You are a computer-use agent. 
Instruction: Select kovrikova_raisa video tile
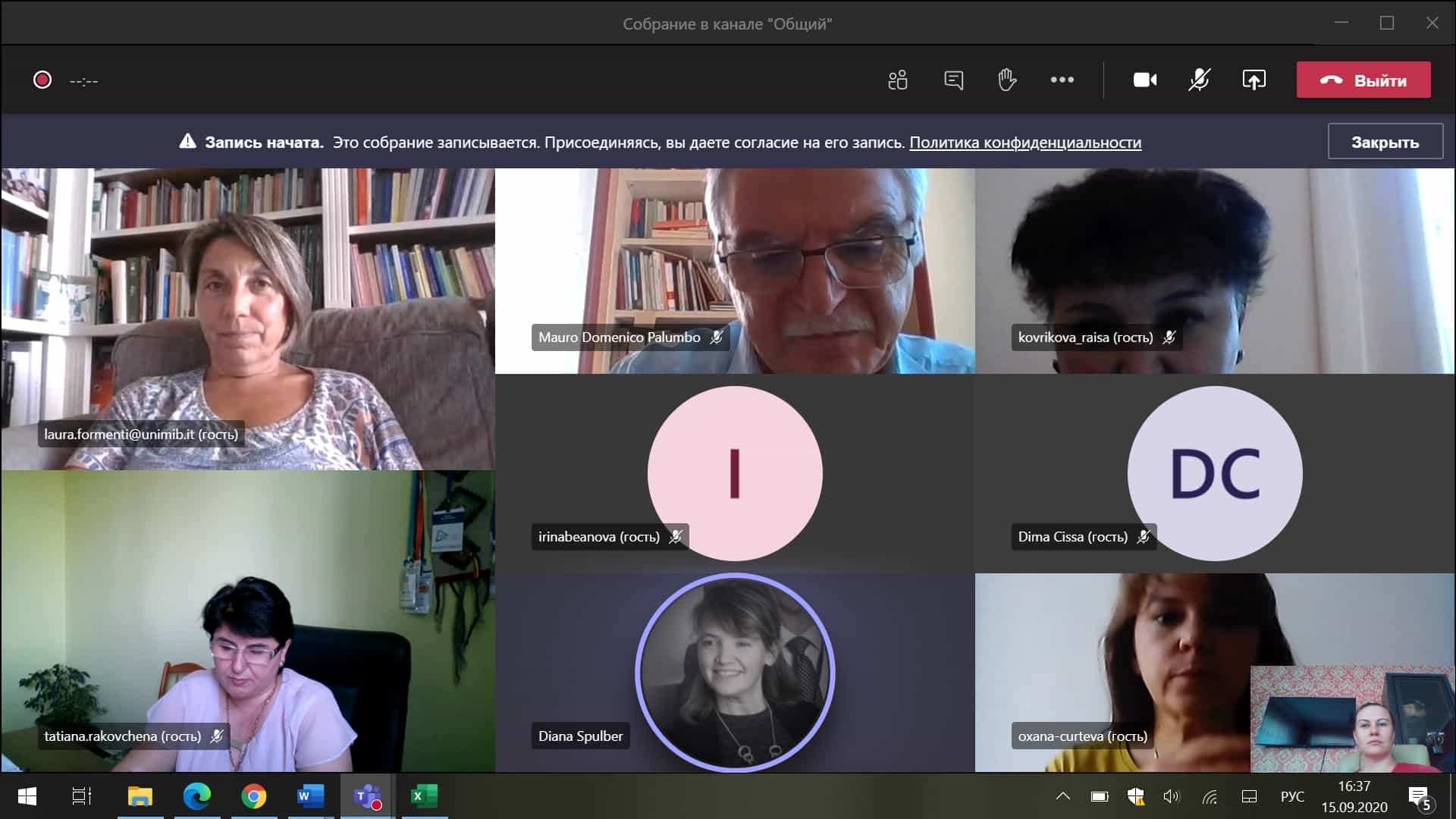click(x=1215, y=271)
